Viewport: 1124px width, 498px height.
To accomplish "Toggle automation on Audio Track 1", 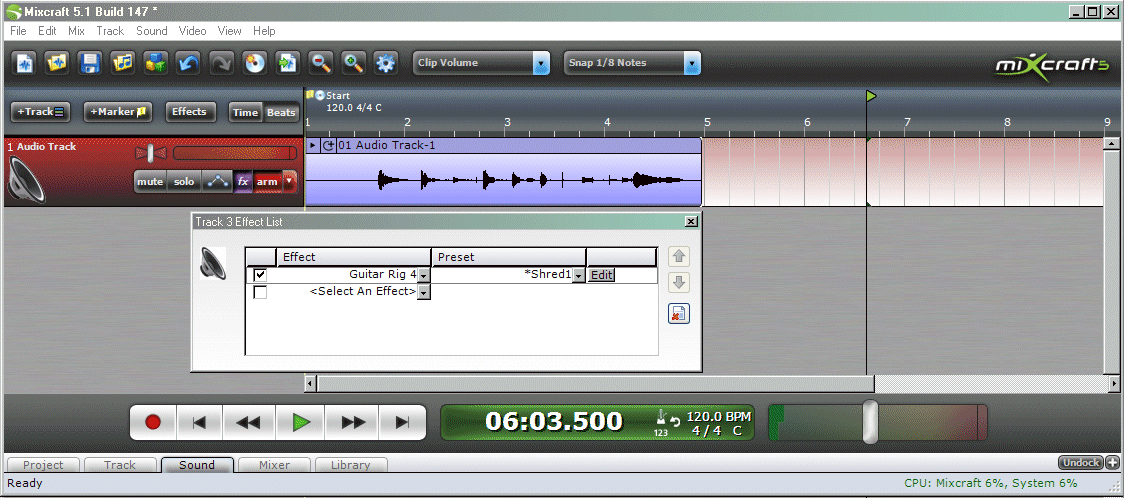I will [217, 182].
